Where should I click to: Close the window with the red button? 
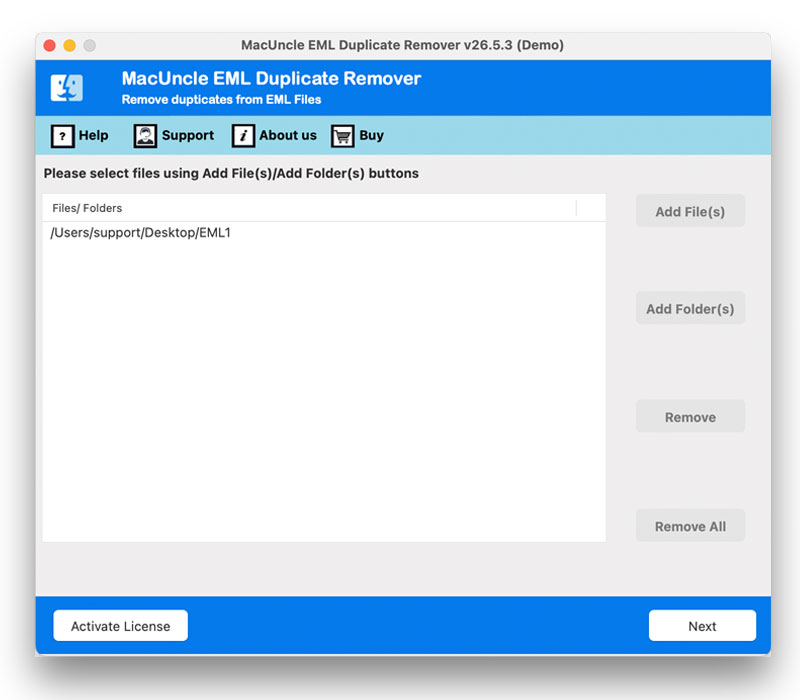point(49,45)
